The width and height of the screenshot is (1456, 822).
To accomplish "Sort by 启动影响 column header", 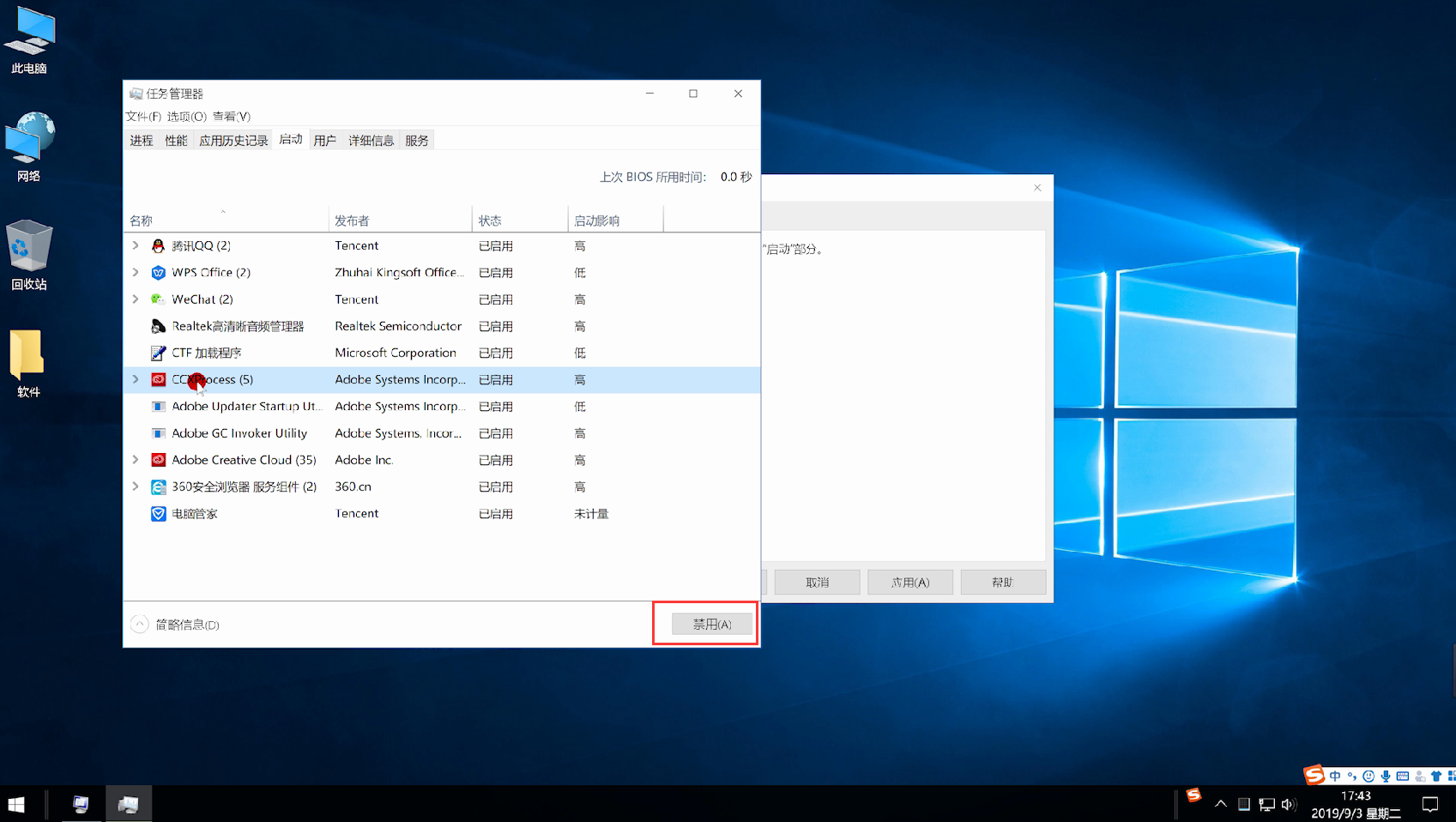I will tap(615, 220).
